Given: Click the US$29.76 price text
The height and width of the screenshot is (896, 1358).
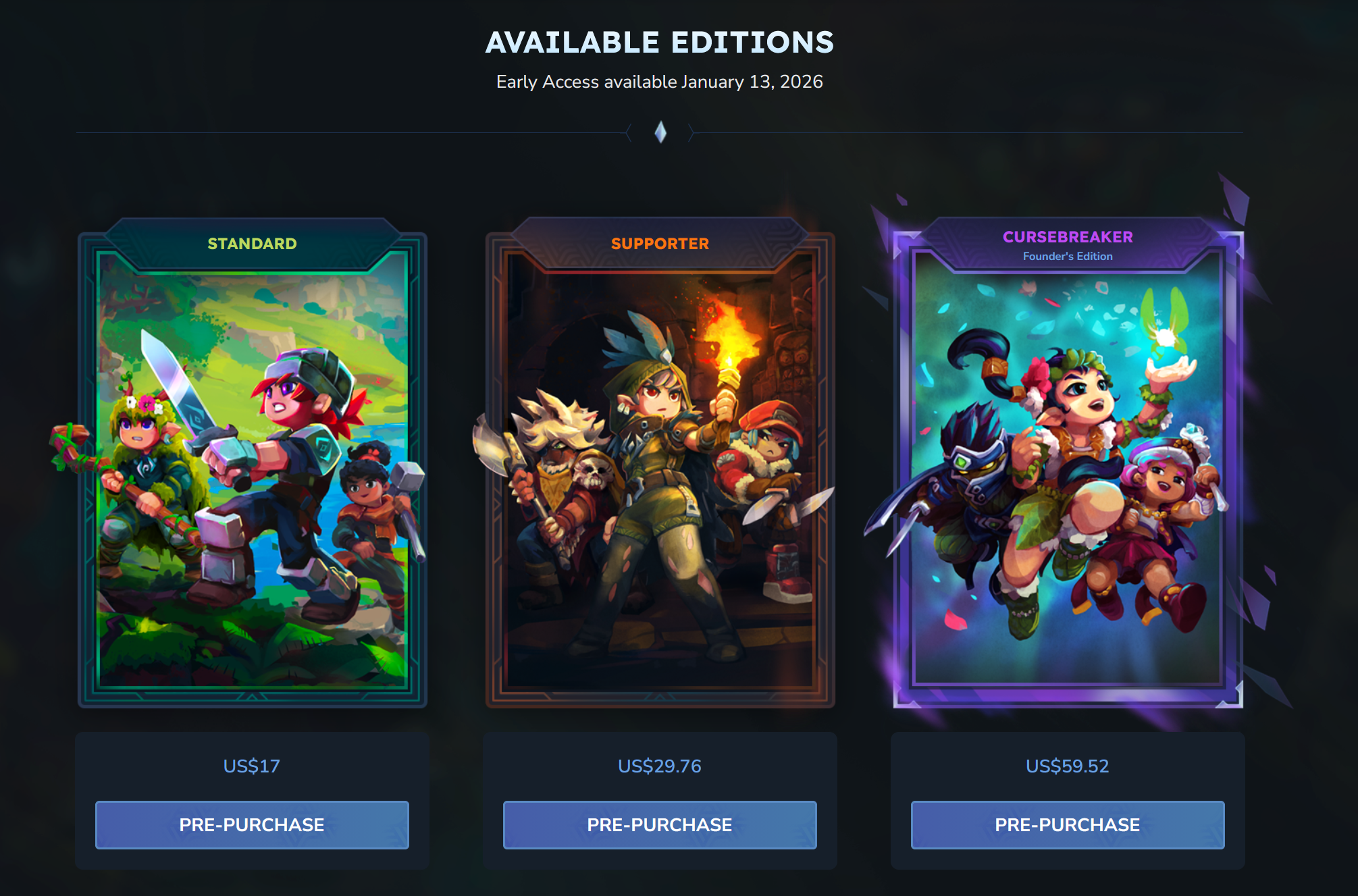Looking at the screenshot, I should (660, 766).
